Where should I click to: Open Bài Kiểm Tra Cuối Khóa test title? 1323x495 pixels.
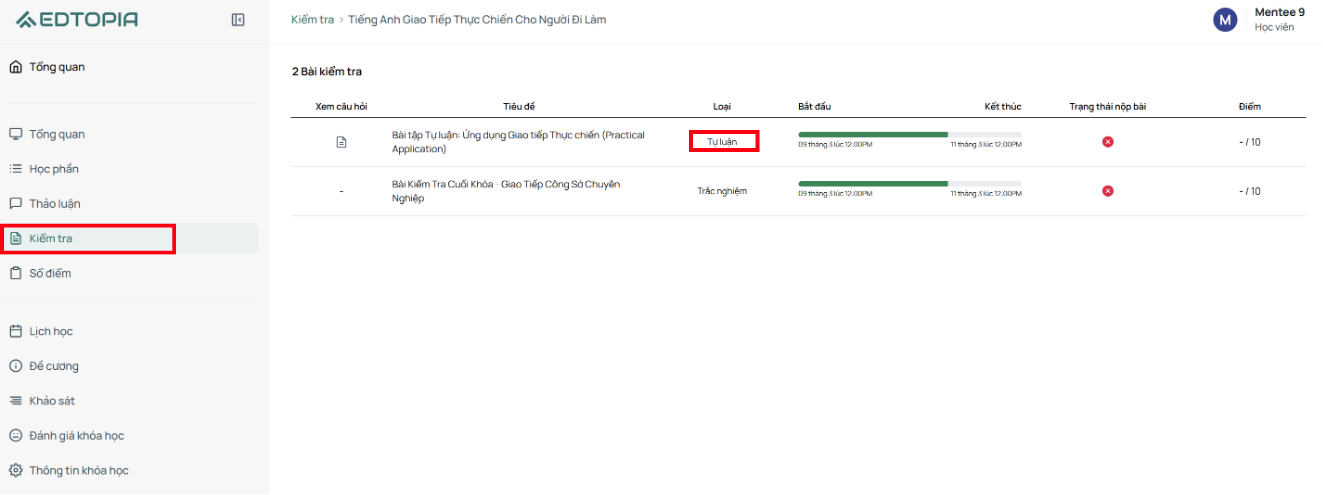tap(506, 191)
